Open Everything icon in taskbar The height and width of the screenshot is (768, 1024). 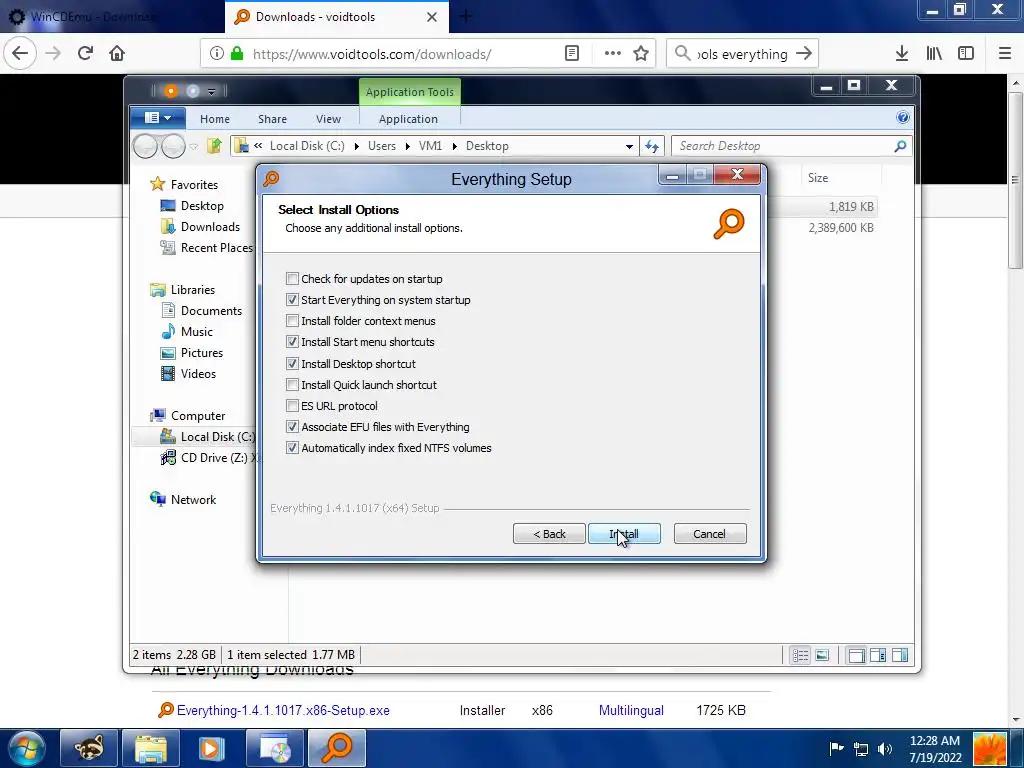pos(337,748)
